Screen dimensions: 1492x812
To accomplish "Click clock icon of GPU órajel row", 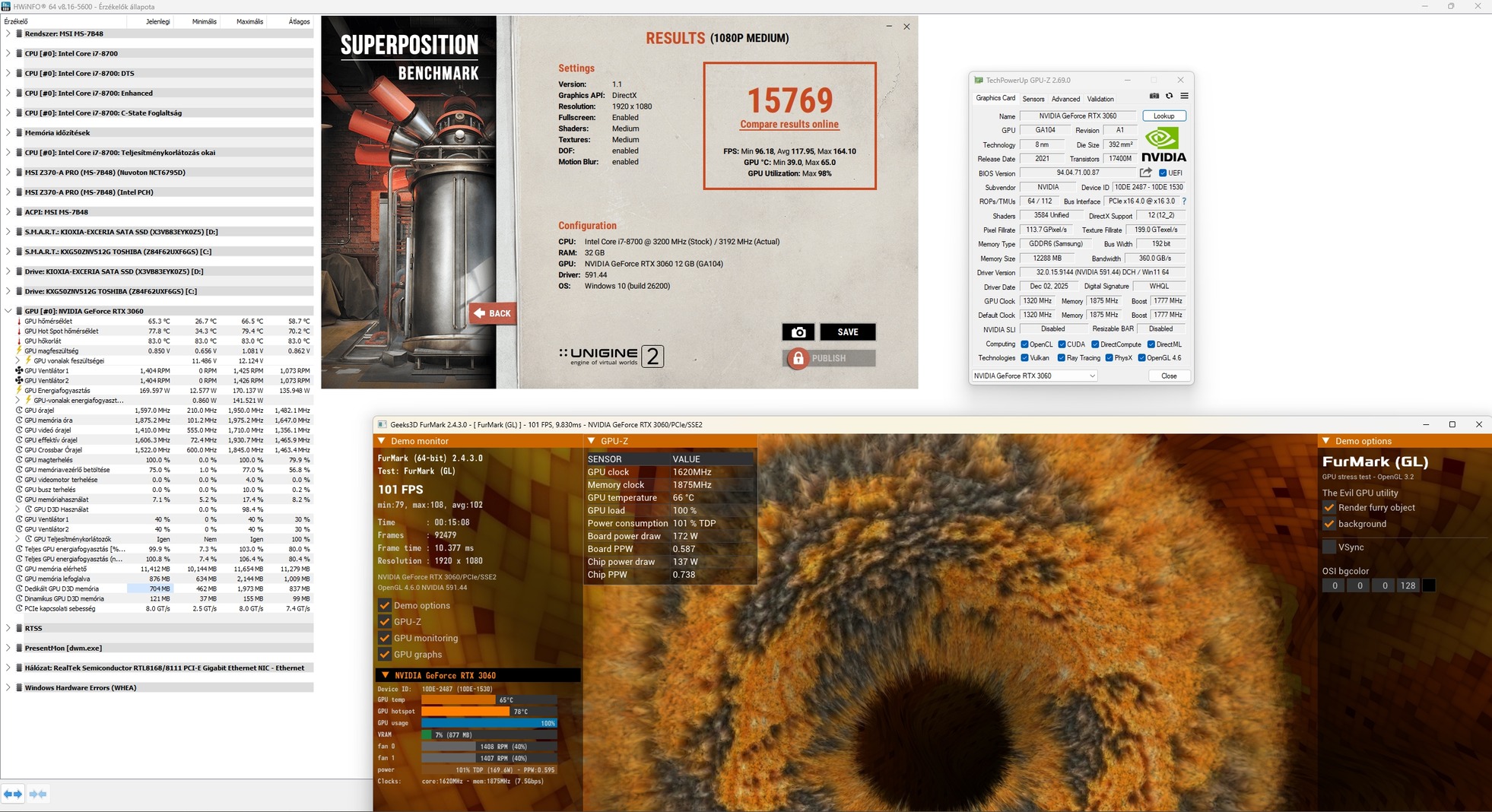I will coord(19,411).
